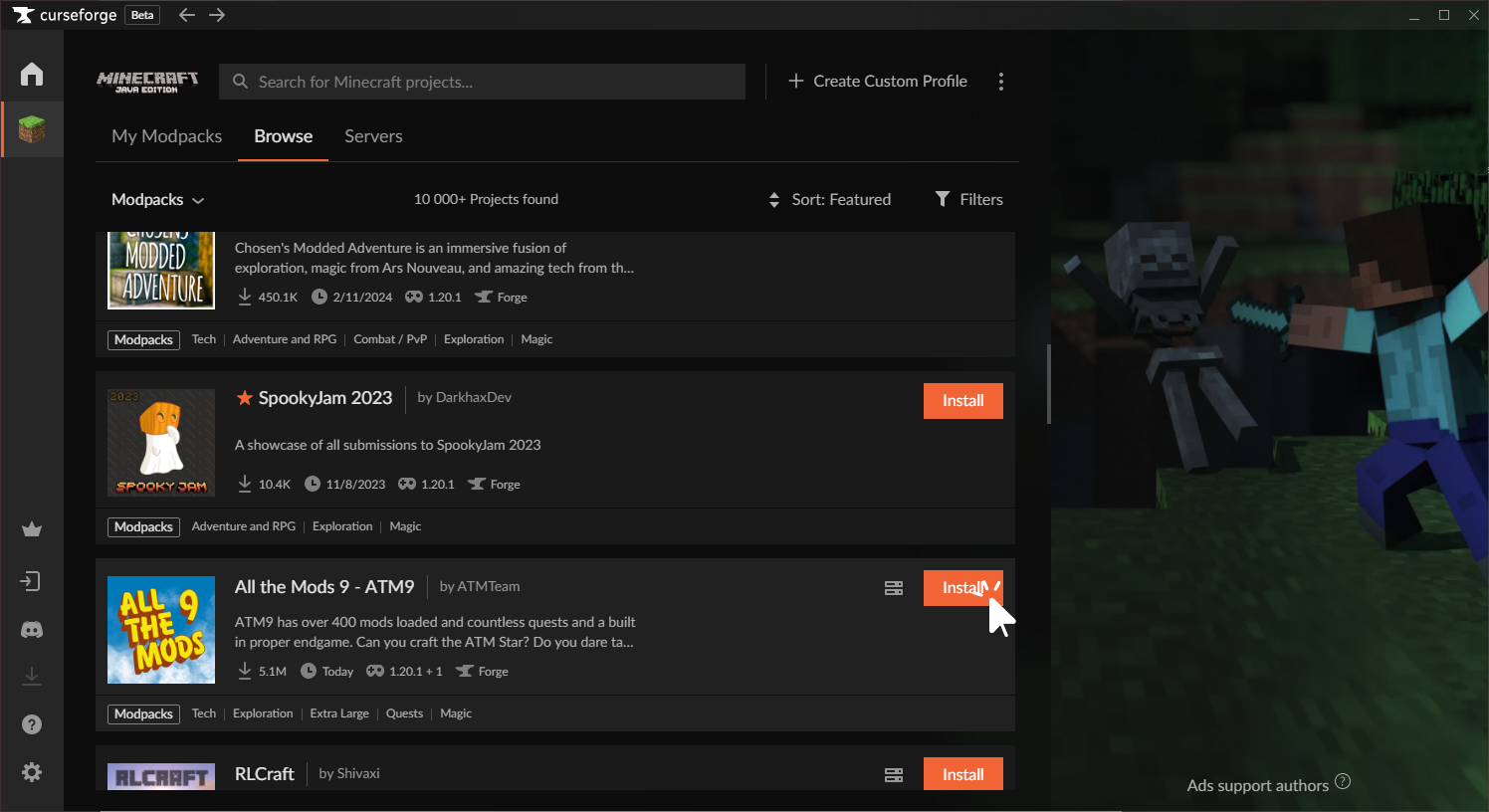Switch to My Modpacks tab

(x=167, y=136)
